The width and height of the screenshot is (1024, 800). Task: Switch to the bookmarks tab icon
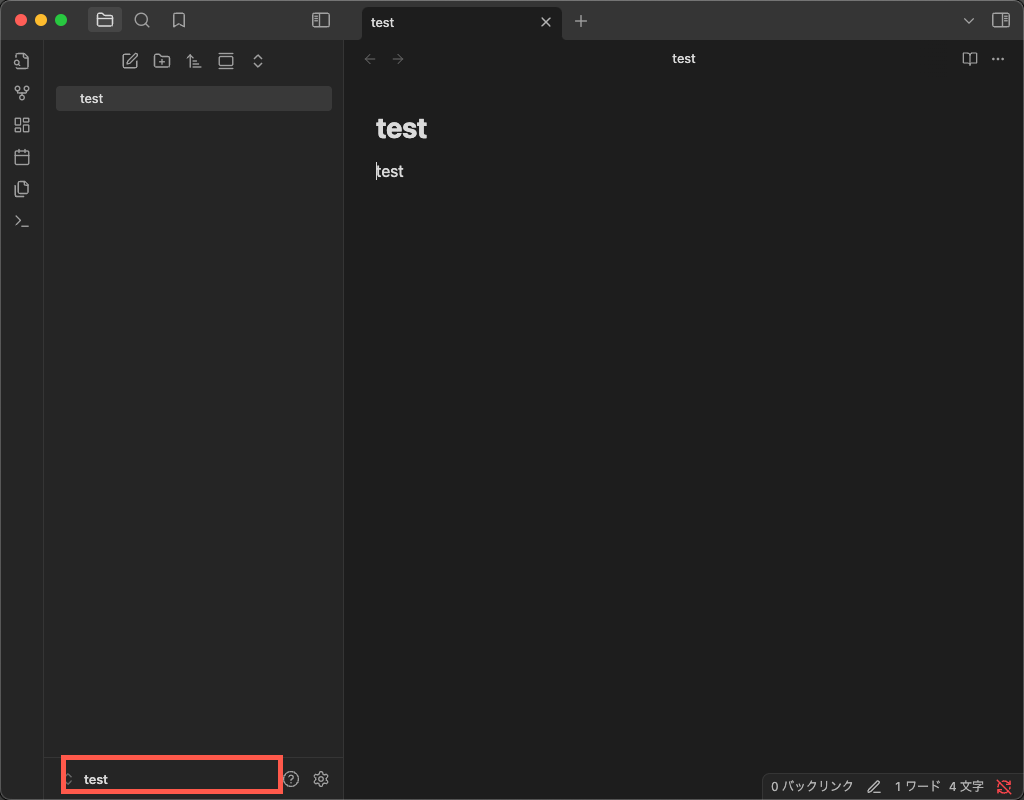pos(179,20)
